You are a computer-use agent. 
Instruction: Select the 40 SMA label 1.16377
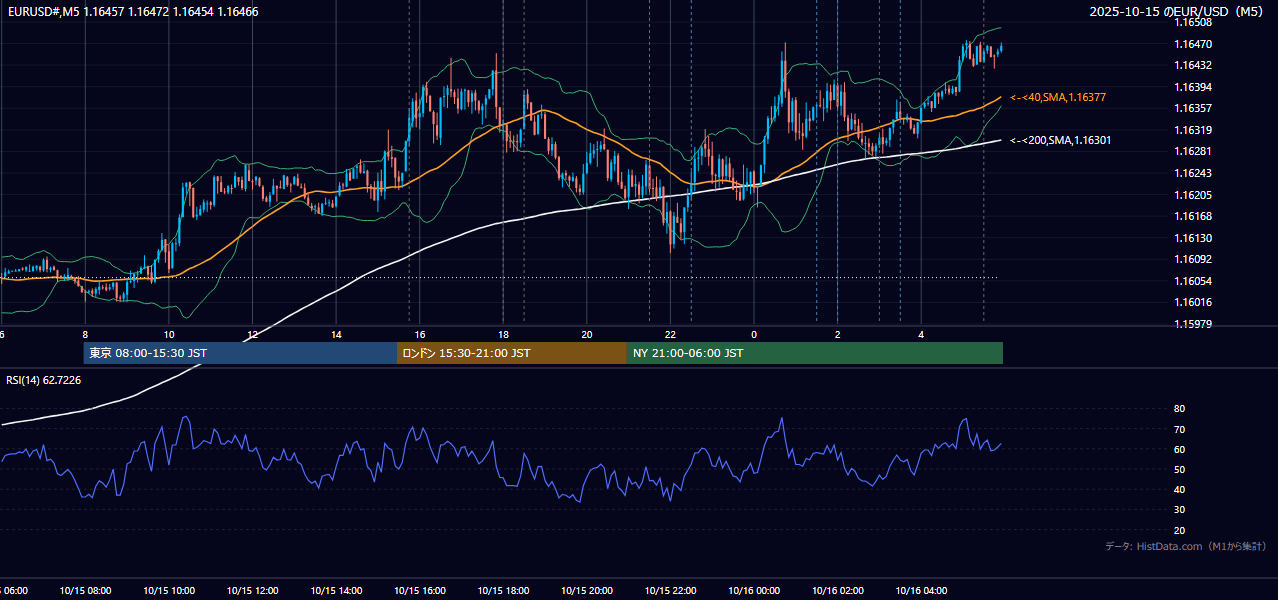tap(1058, 97)
